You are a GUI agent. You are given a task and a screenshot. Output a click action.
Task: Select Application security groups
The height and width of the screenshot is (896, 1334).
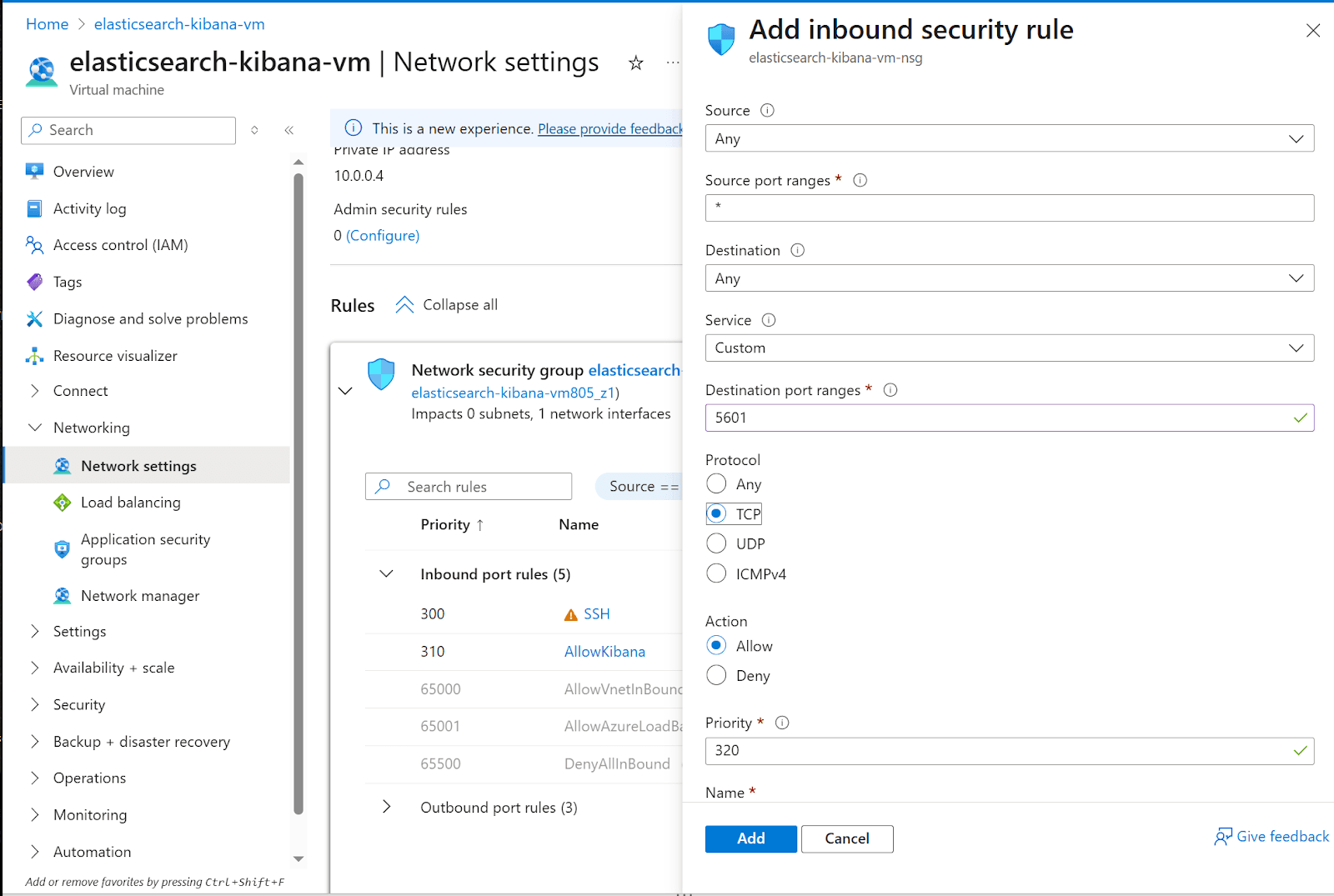(145, 549)
